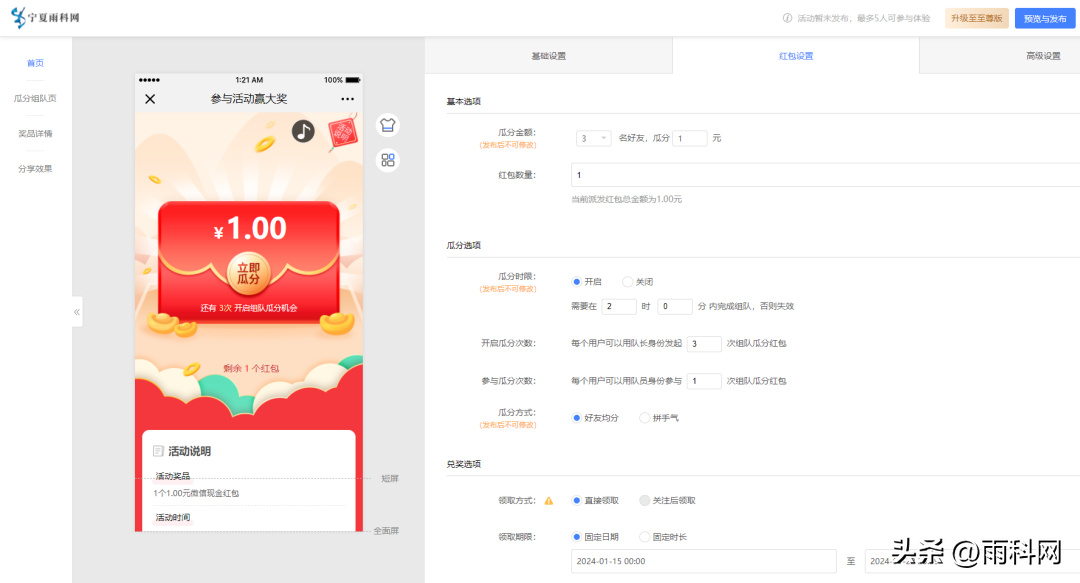Collapse the left panel with double chevron

(x=77, y=312)
